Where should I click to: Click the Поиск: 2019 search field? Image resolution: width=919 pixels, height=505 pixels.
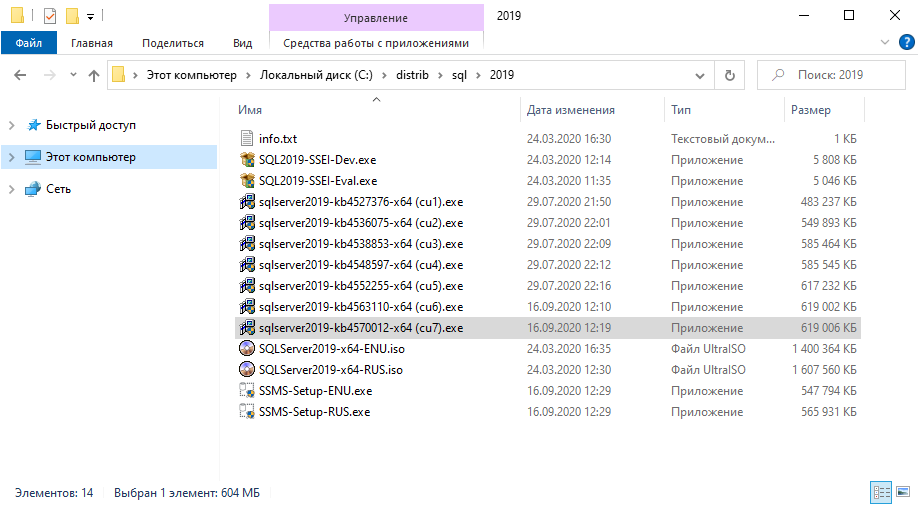(x=831, y=75)
